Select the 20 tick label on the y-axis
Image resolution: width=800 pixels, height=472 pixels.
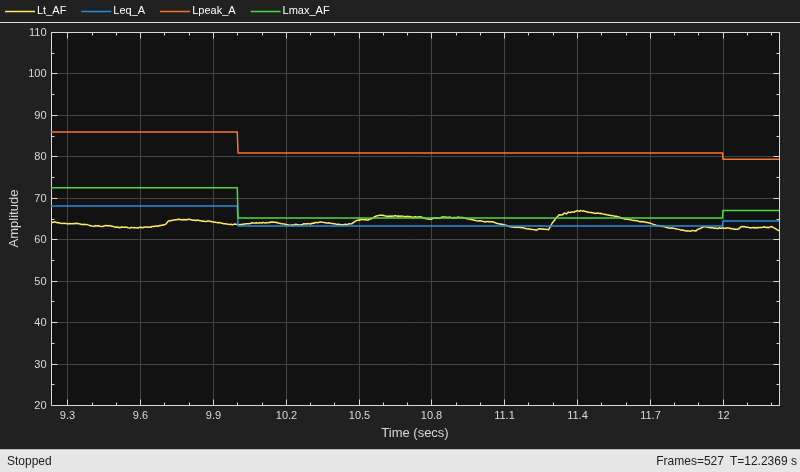pos(40,405)
